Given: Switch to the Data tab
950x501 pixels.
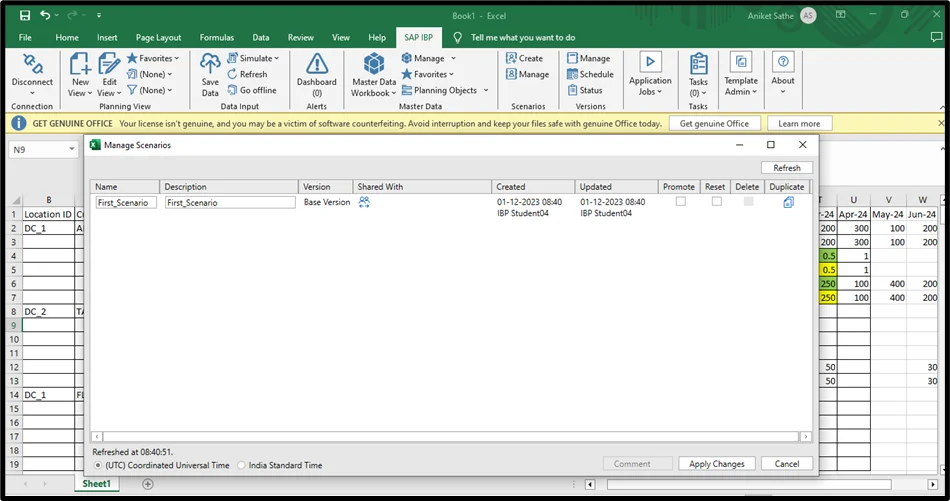Looking at the screenshot, I should 261,38.
